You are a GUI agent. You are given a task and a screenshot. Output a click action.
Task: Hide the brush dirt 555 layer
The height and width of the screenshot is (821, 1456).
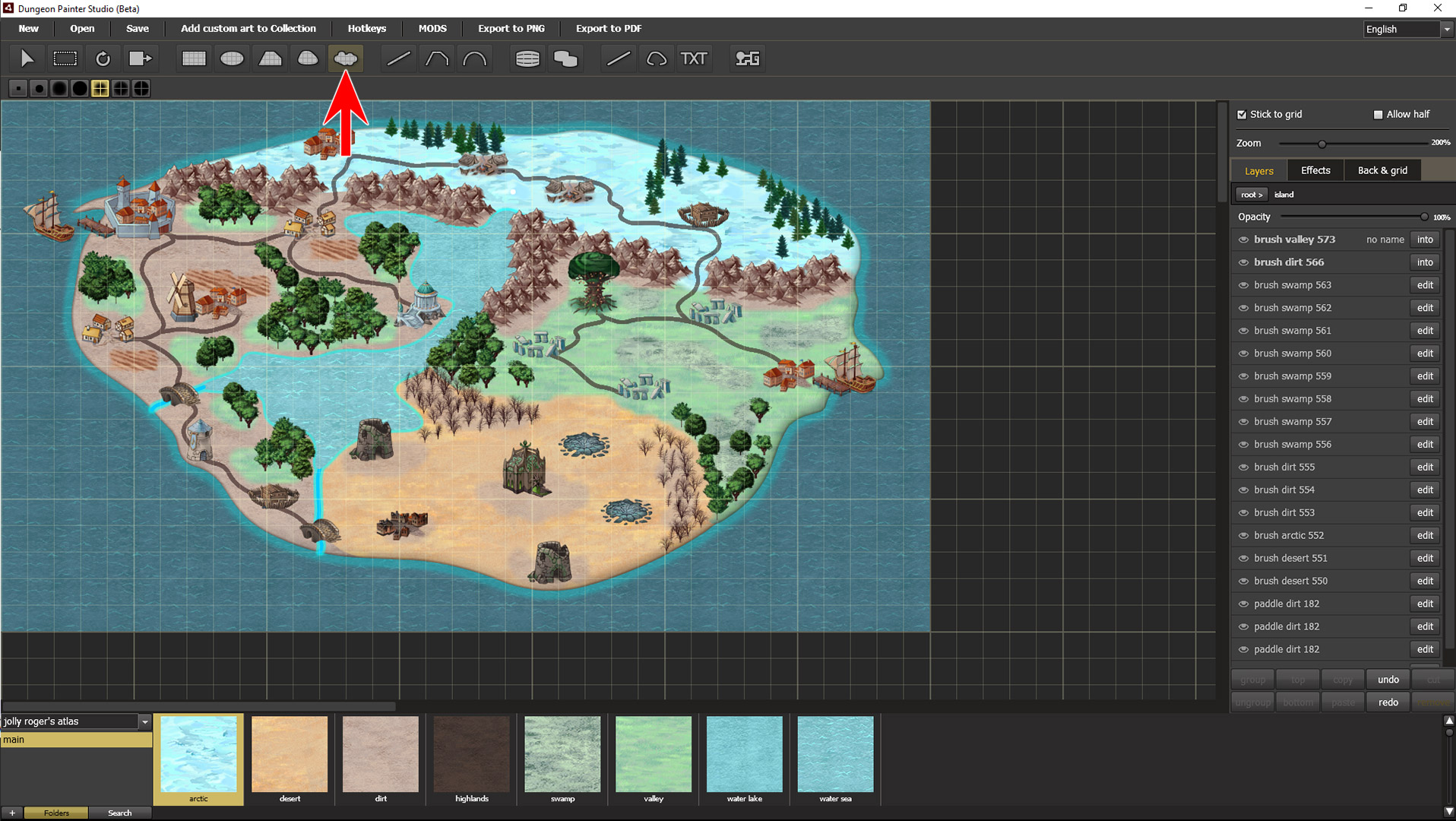tap(1243, 468)
